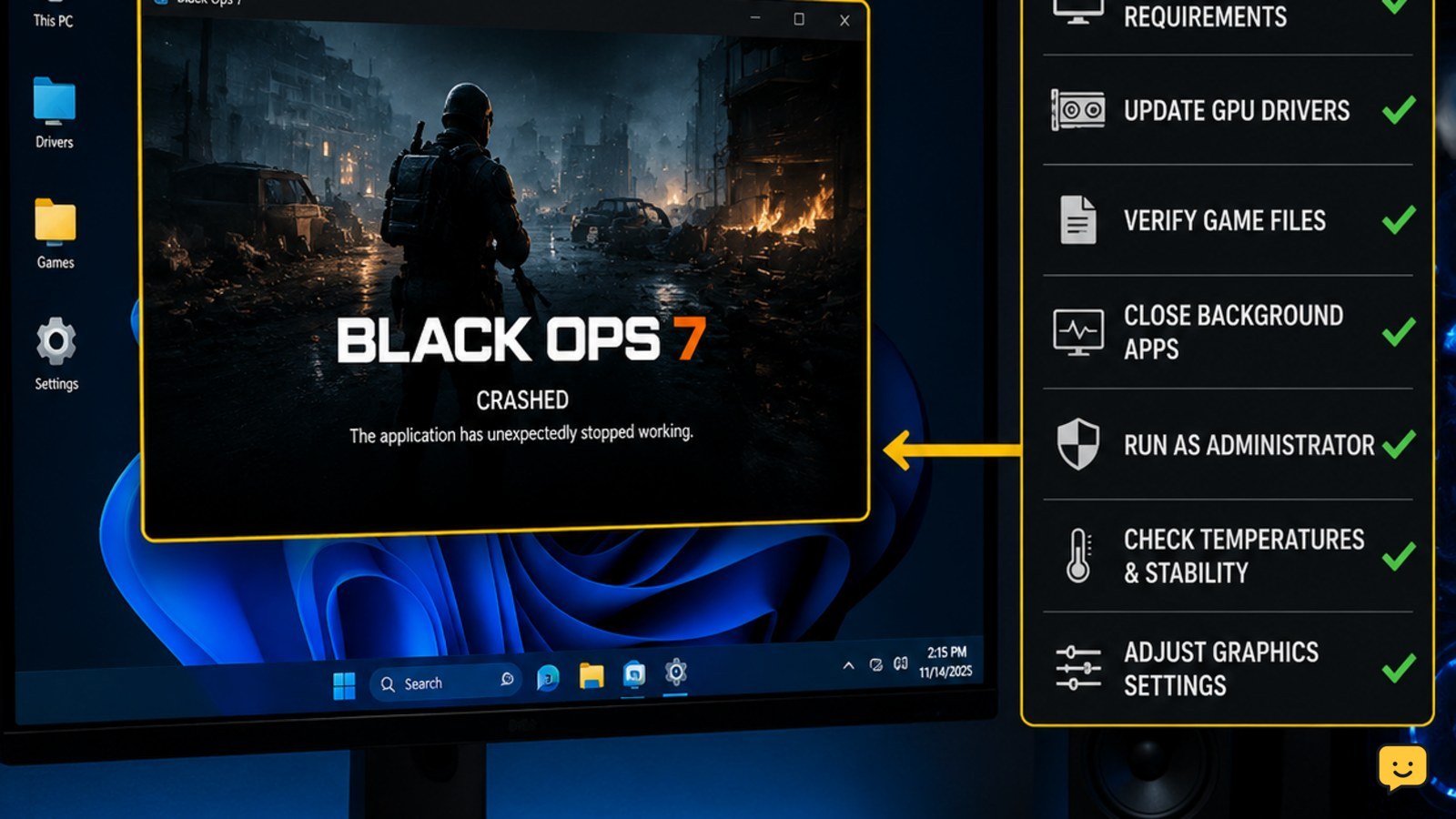1456x819 pixels.
Task: Click the BLACK OPS 7 title logo
Action: (521, 339)
